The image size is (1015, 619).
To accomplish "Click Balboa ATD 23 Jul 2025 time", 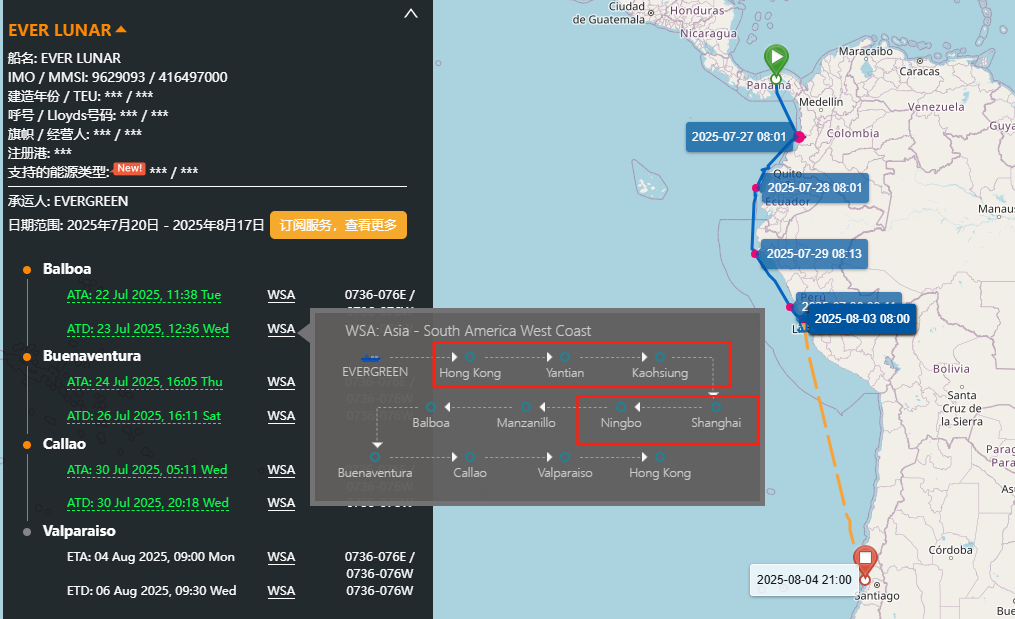I will 148,328.
